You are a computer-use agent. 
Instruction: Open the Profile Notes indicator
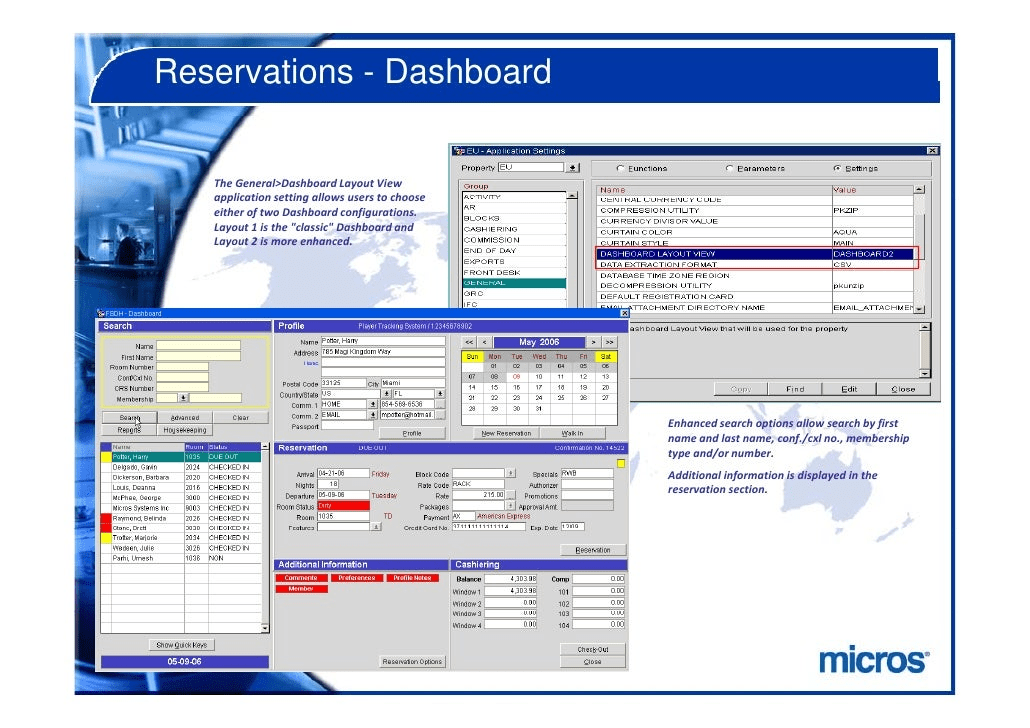413,577
